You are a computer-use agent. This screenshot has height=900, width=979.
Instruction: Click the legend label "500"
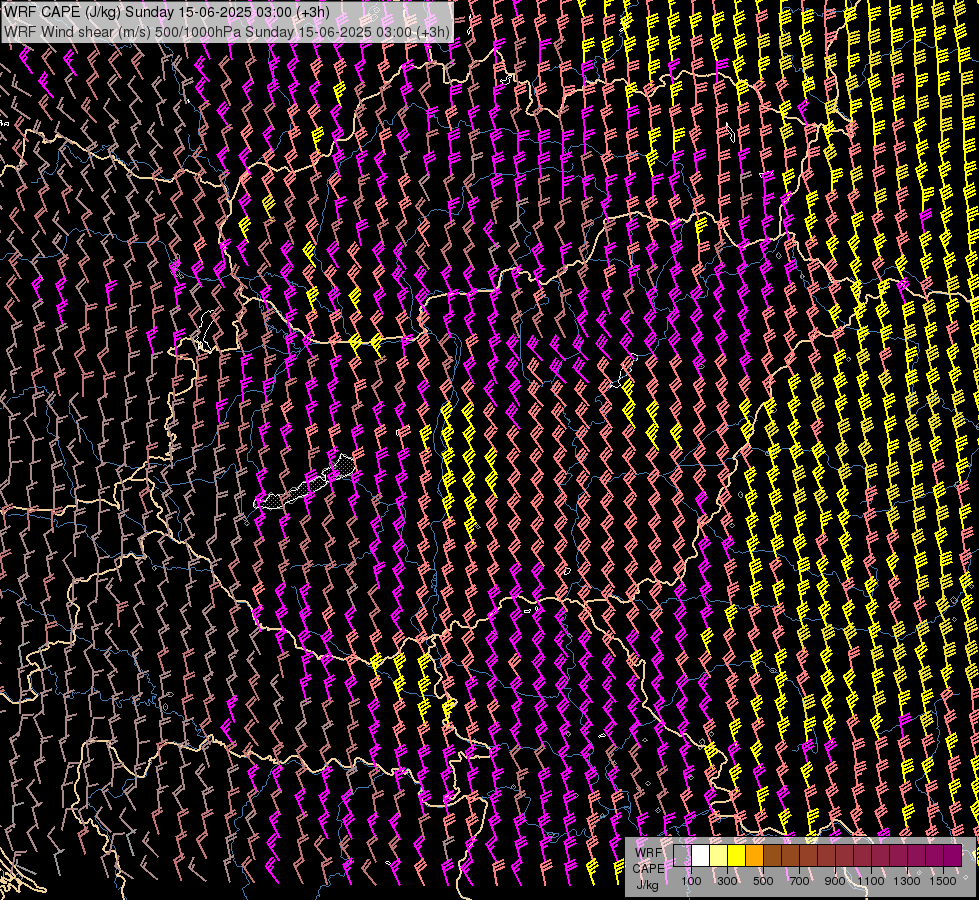coord(763,881)
